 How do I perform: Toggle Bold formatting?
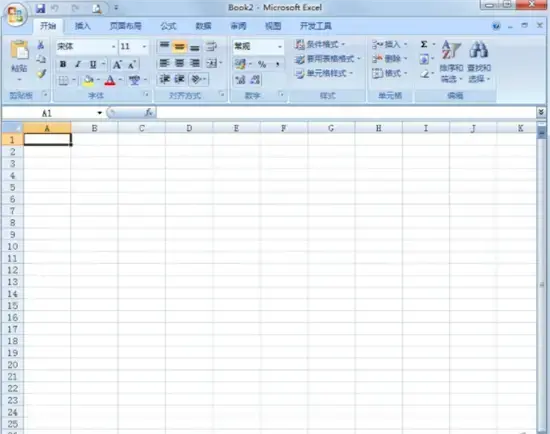63,64
